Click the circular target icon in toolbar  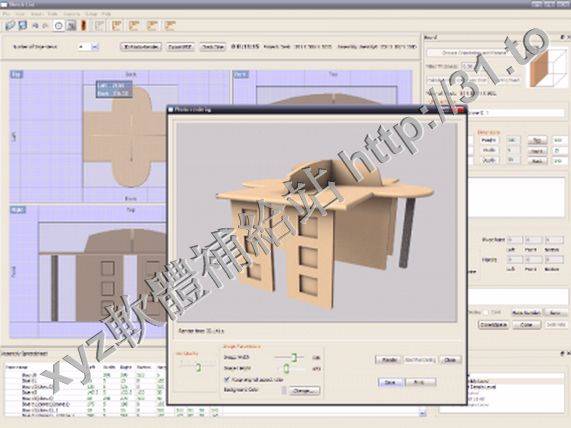[58, 25]
